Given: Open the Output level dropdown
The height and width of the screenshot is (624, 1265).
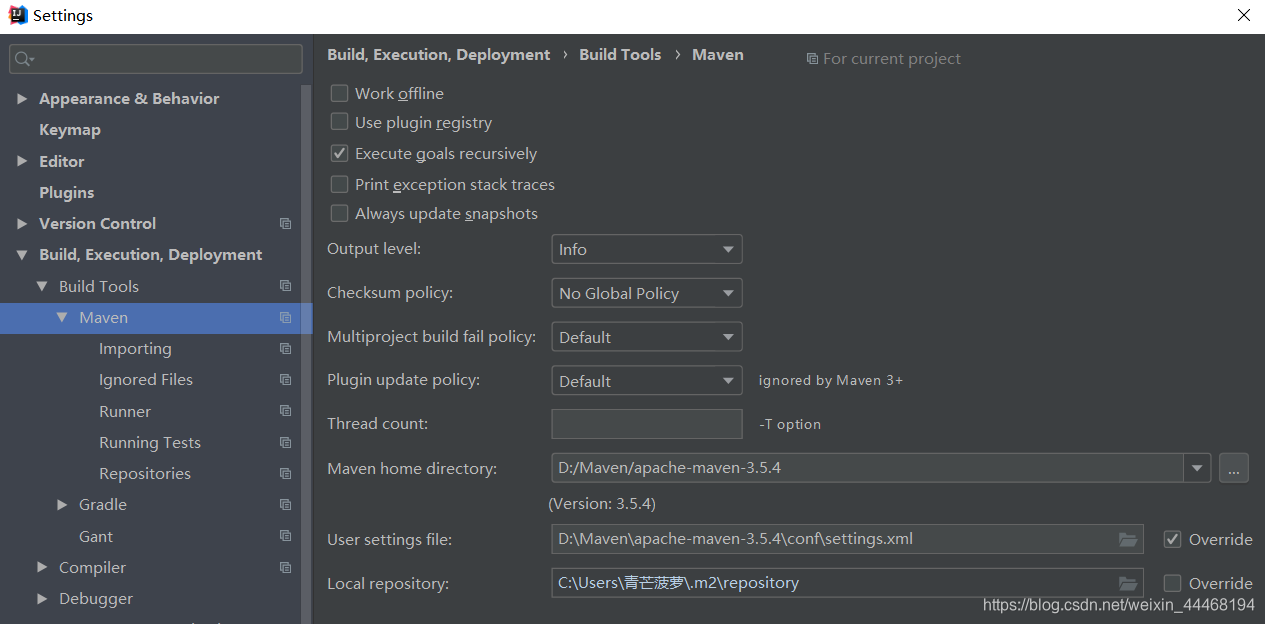Looking at the screenshot, I should 646,248.
